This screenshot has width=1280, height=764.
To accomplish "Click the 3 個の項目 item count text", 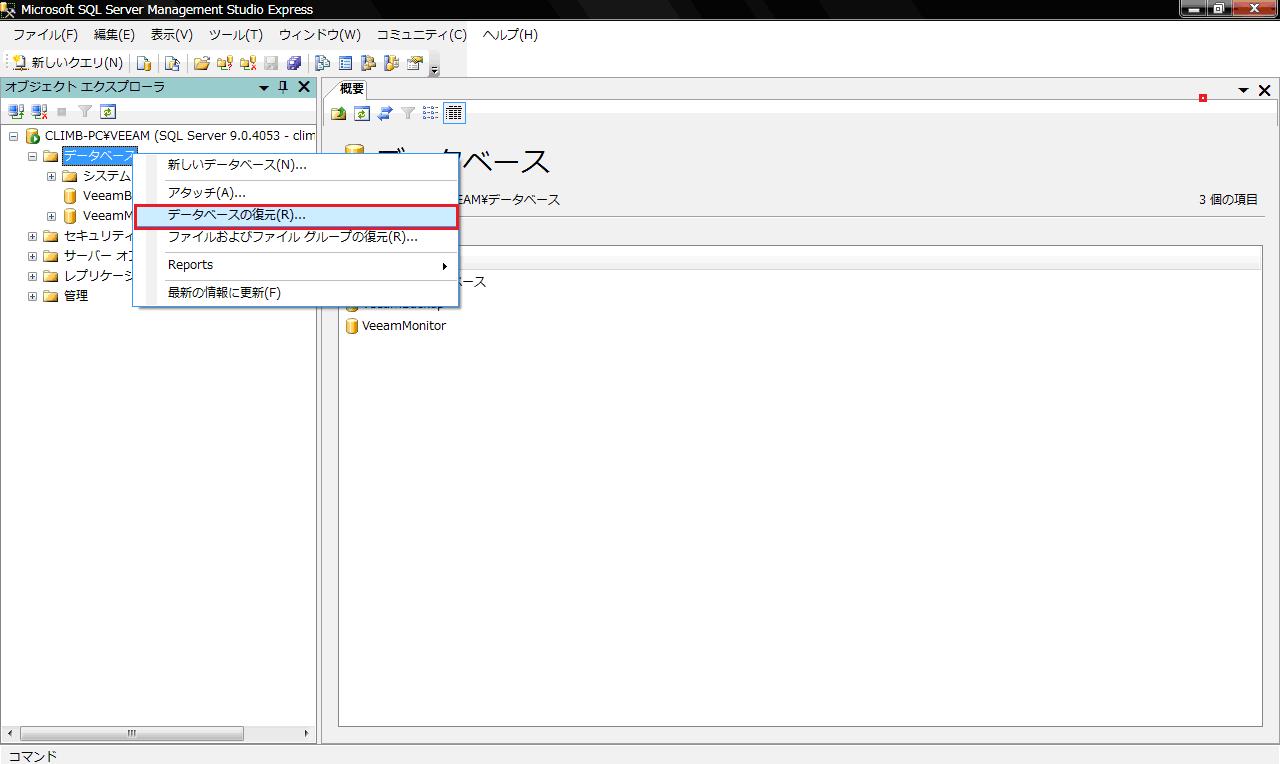I will 1228,200.
